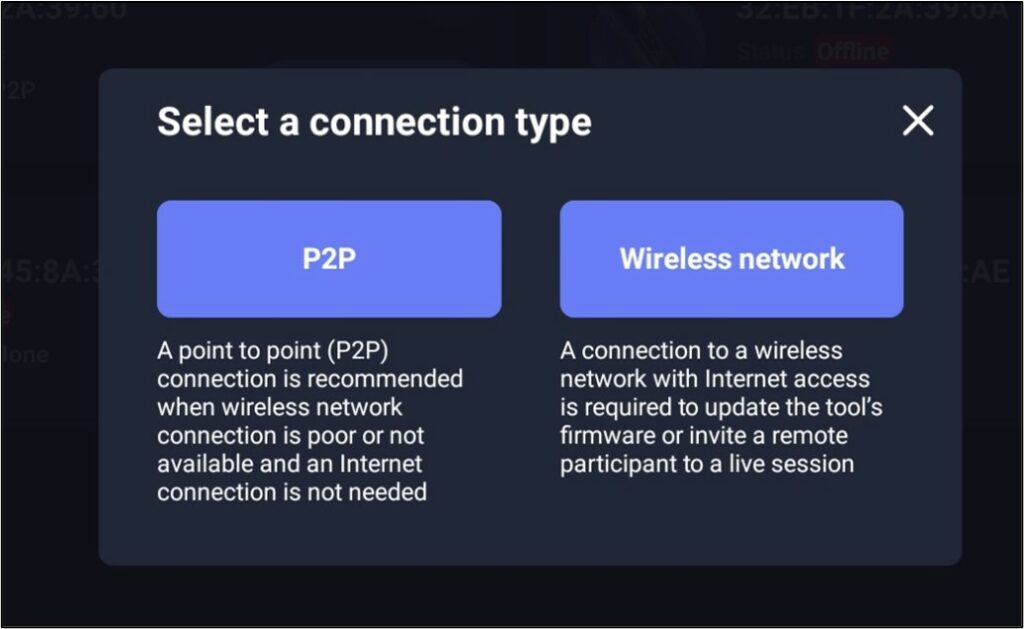
Task: Click the darkened button behind the dialog header
Action: pos(370,62)
